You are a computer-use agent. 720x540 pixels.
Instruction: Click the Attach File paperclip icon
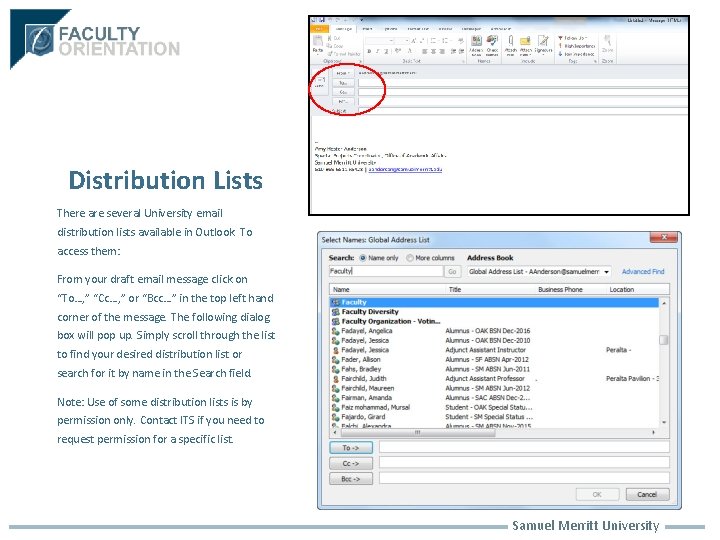pos(510,41)
